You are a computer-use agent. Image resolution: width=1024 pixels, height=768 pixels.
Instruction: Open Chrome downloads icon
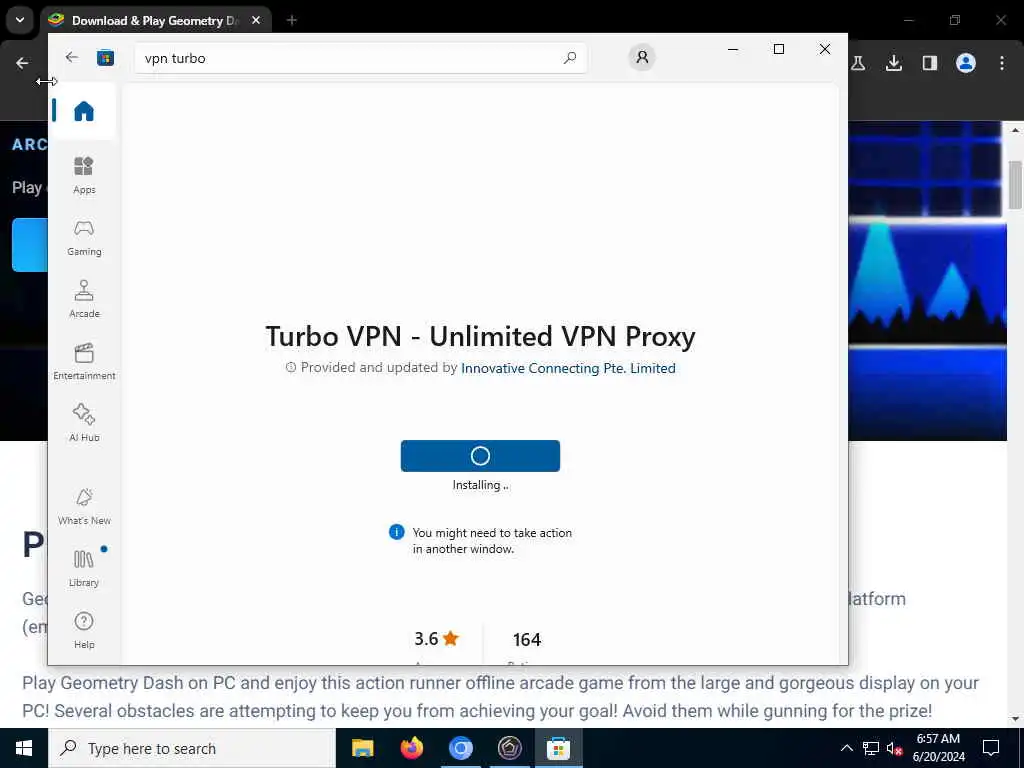click(894, 63)
